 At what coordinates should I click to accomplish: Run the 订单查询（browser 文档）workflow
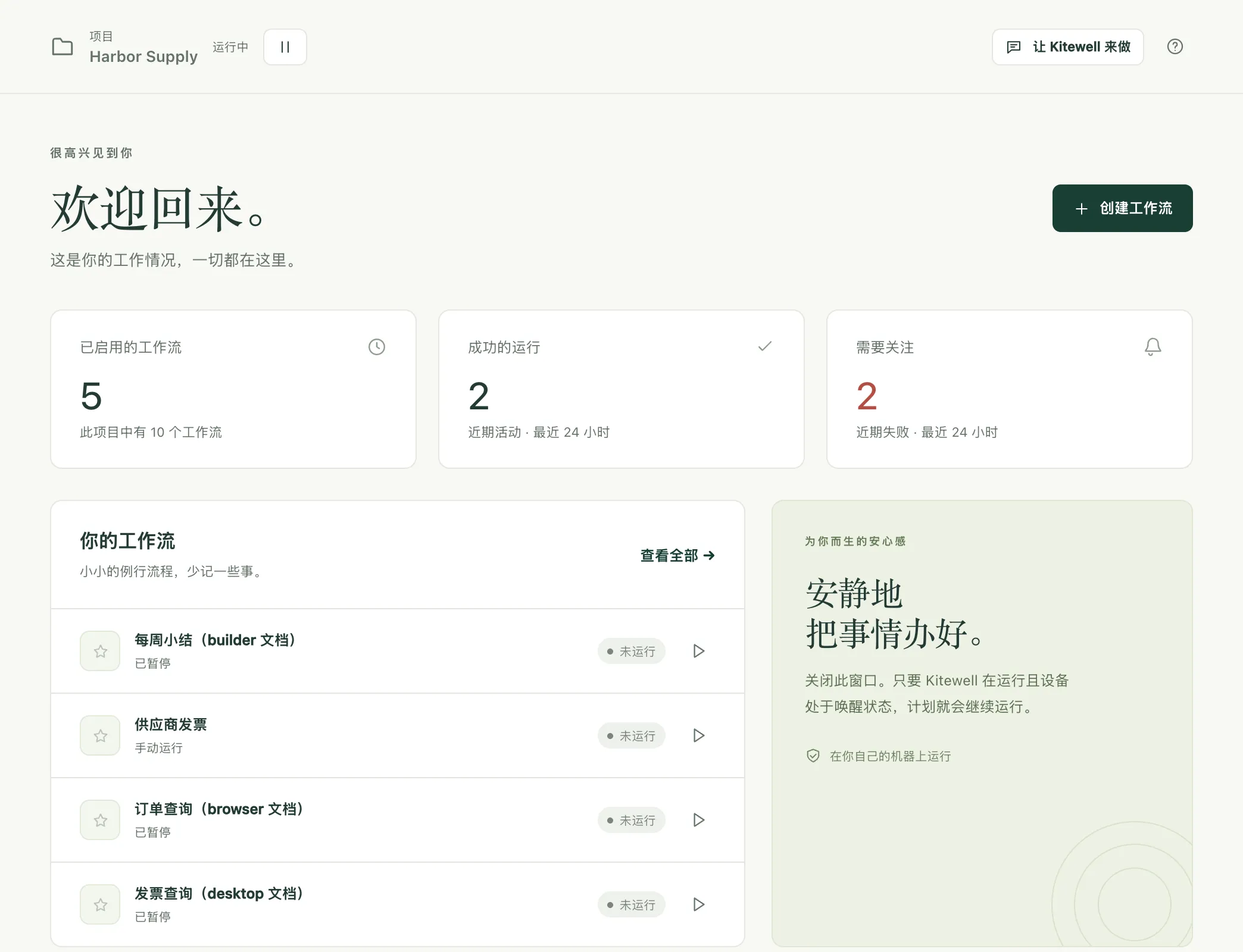(x=699, y=820)
